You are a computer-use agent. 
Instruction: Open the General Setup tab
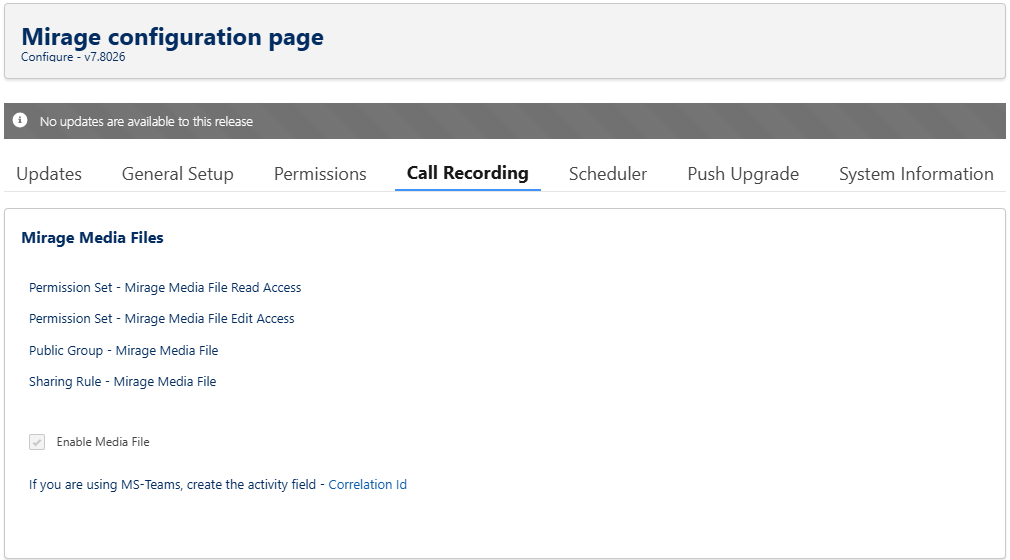pos(178,174)
